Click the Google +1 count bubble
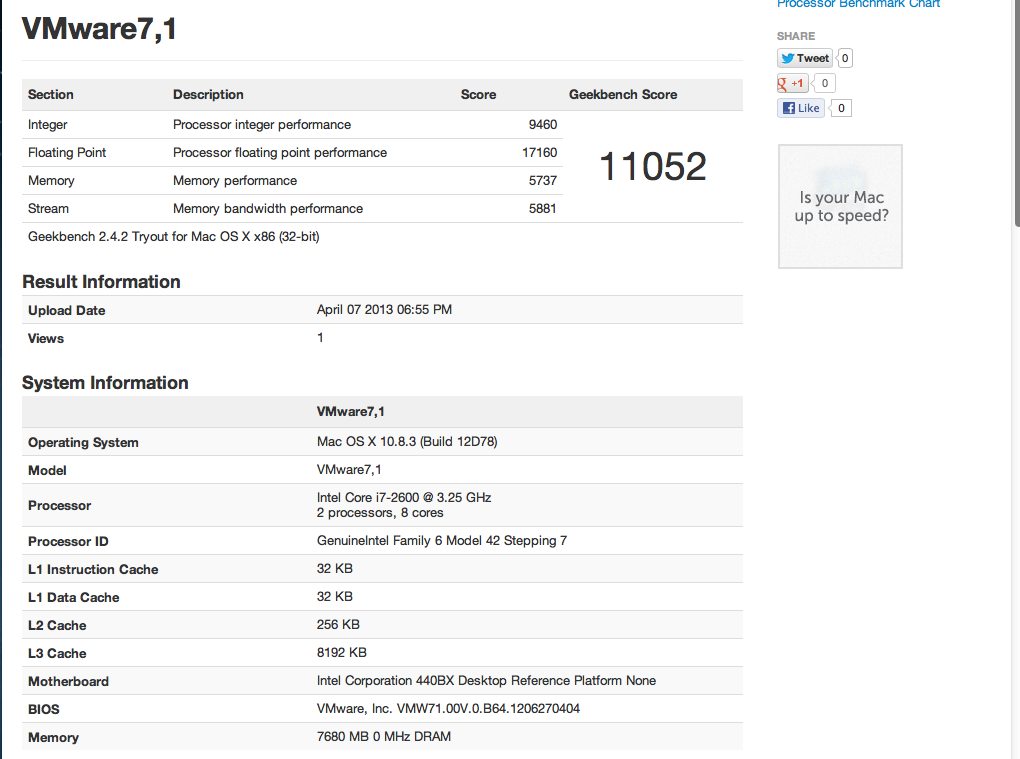This screenshot has width=1020, height=759. 825,83
